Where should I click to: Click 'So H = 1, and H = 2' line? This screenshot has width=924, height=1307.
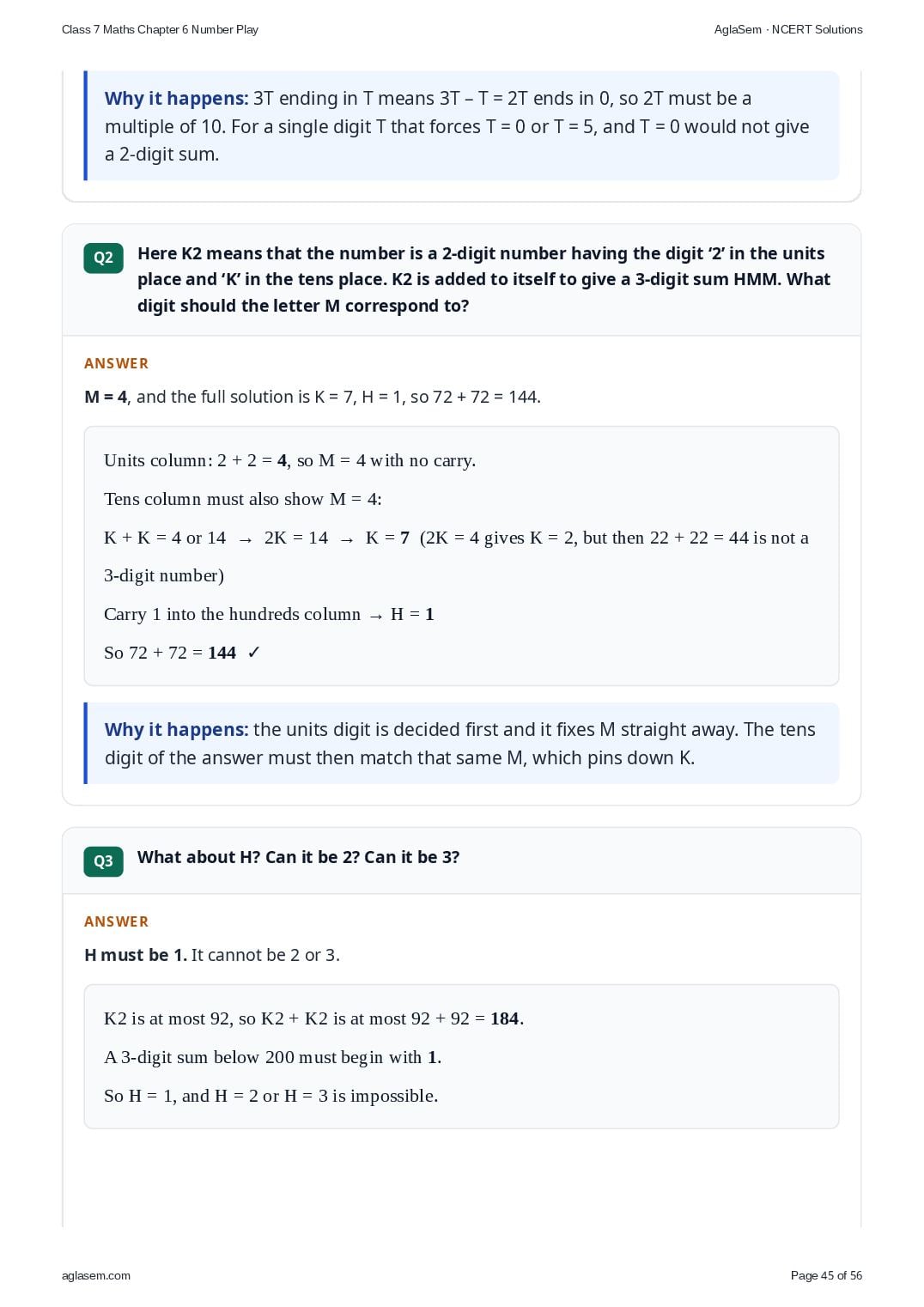(x=271, y=1096)
